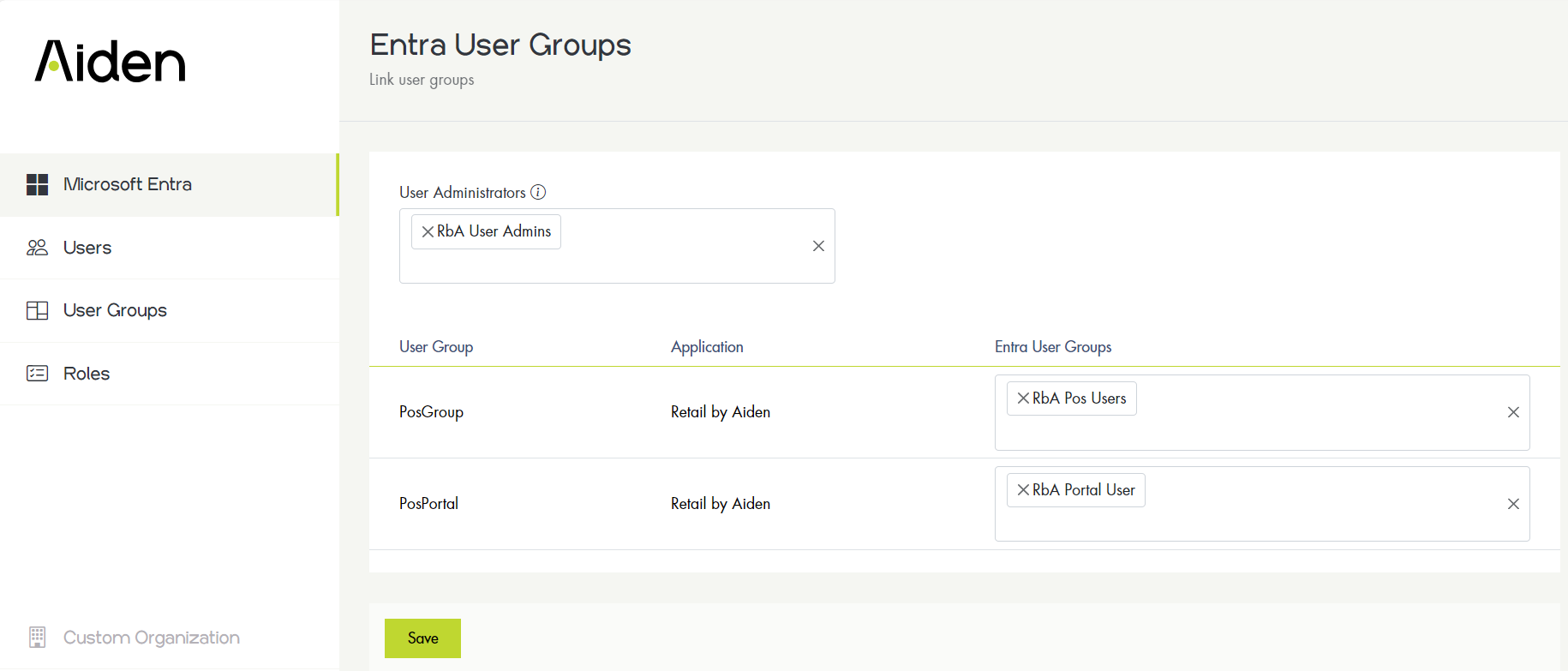
Task: Remove the RbA User Admins tag
Action: click(x=428, y=231)
